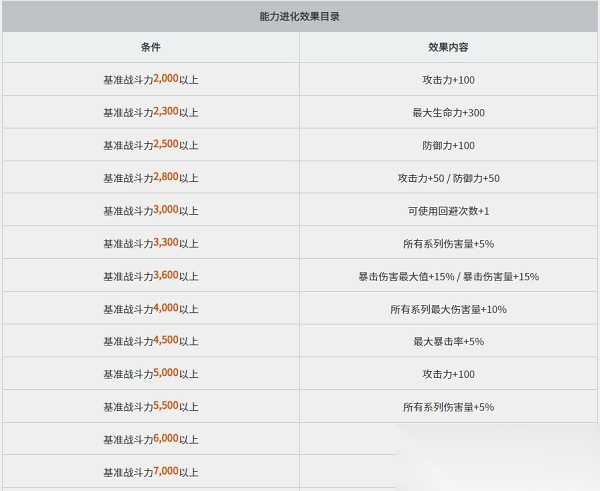Select the 基准战斗力5,000以上 condition cell
The width and height of the screenshot is (600, 491).
pos(150,374)
